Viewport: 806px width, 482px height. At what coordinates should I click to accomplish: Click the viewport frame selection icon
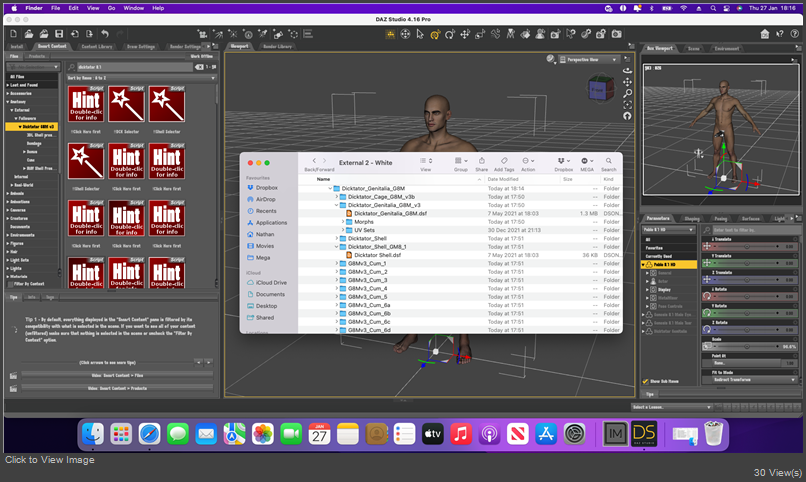tap(627, 105)
